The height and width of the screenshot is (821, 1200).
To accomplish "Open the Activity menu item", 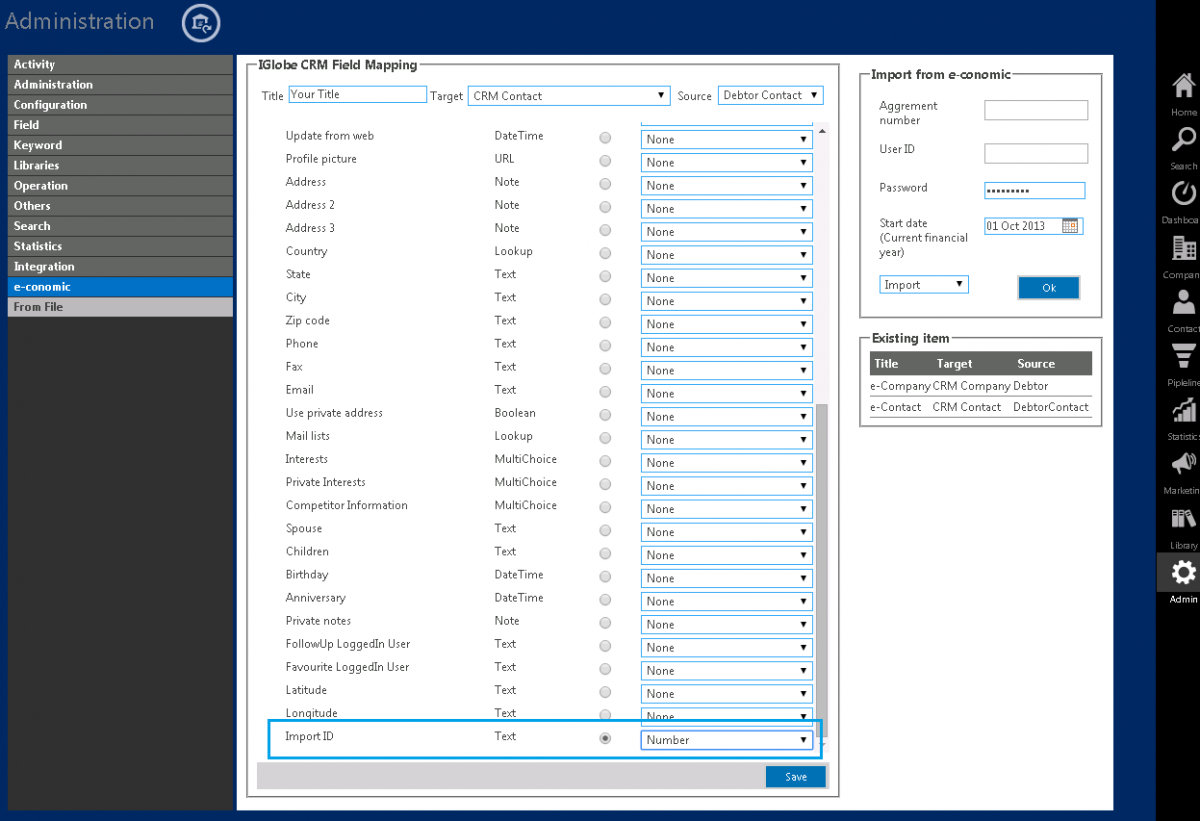I will [120, 64].
